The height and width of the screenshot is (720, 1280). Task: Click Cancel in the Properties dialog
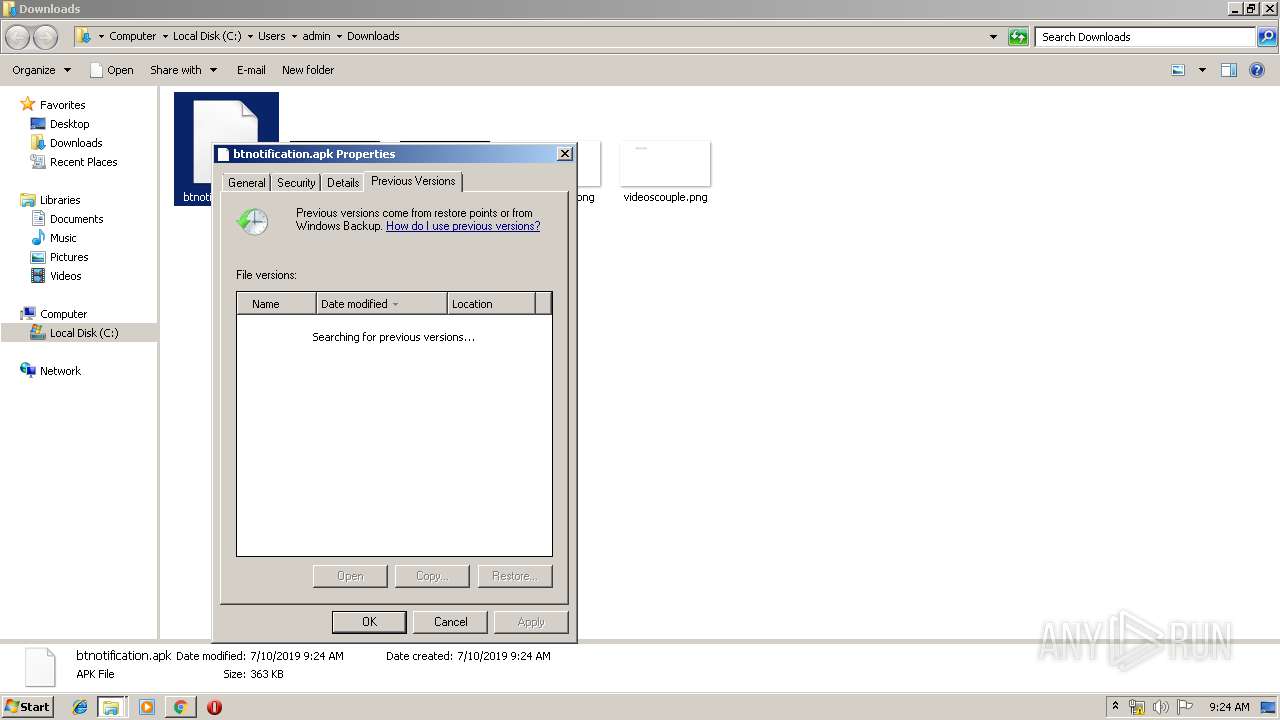tap(451, 622)
